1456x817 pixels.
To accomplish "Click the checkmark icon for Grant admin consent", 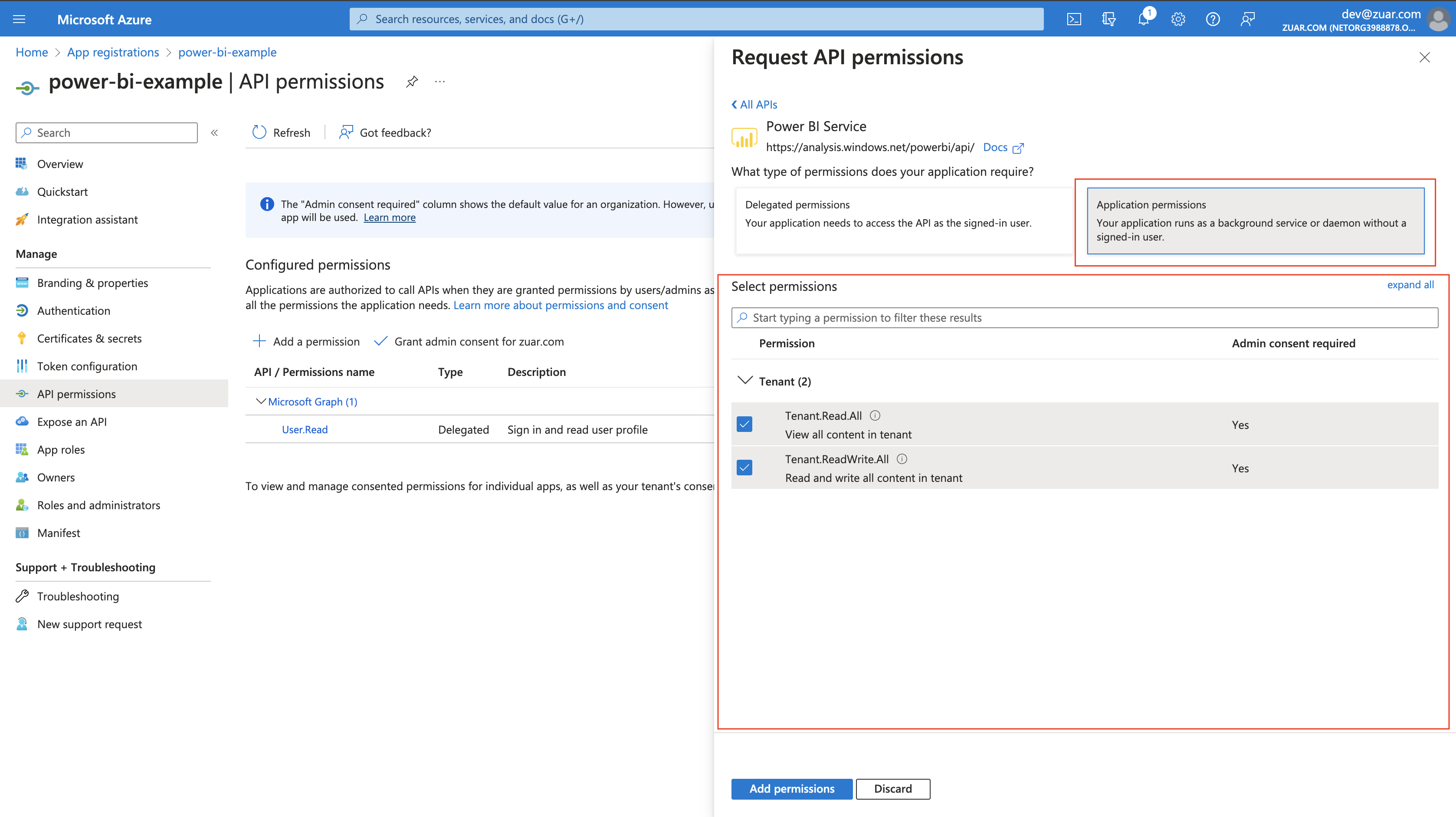I will coord(380,341).
